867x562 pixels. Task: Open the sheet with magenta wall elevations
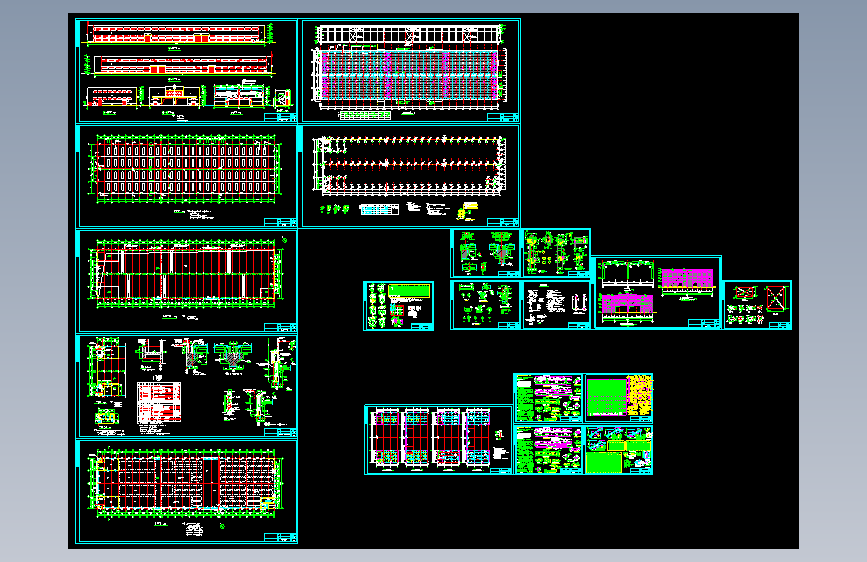[657, 293]
